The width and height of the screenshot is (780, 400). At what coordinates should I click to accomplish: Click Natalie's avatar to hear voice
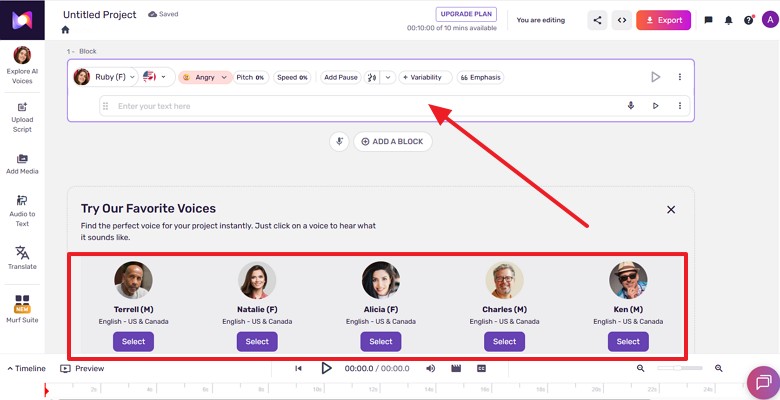(257, 280)
